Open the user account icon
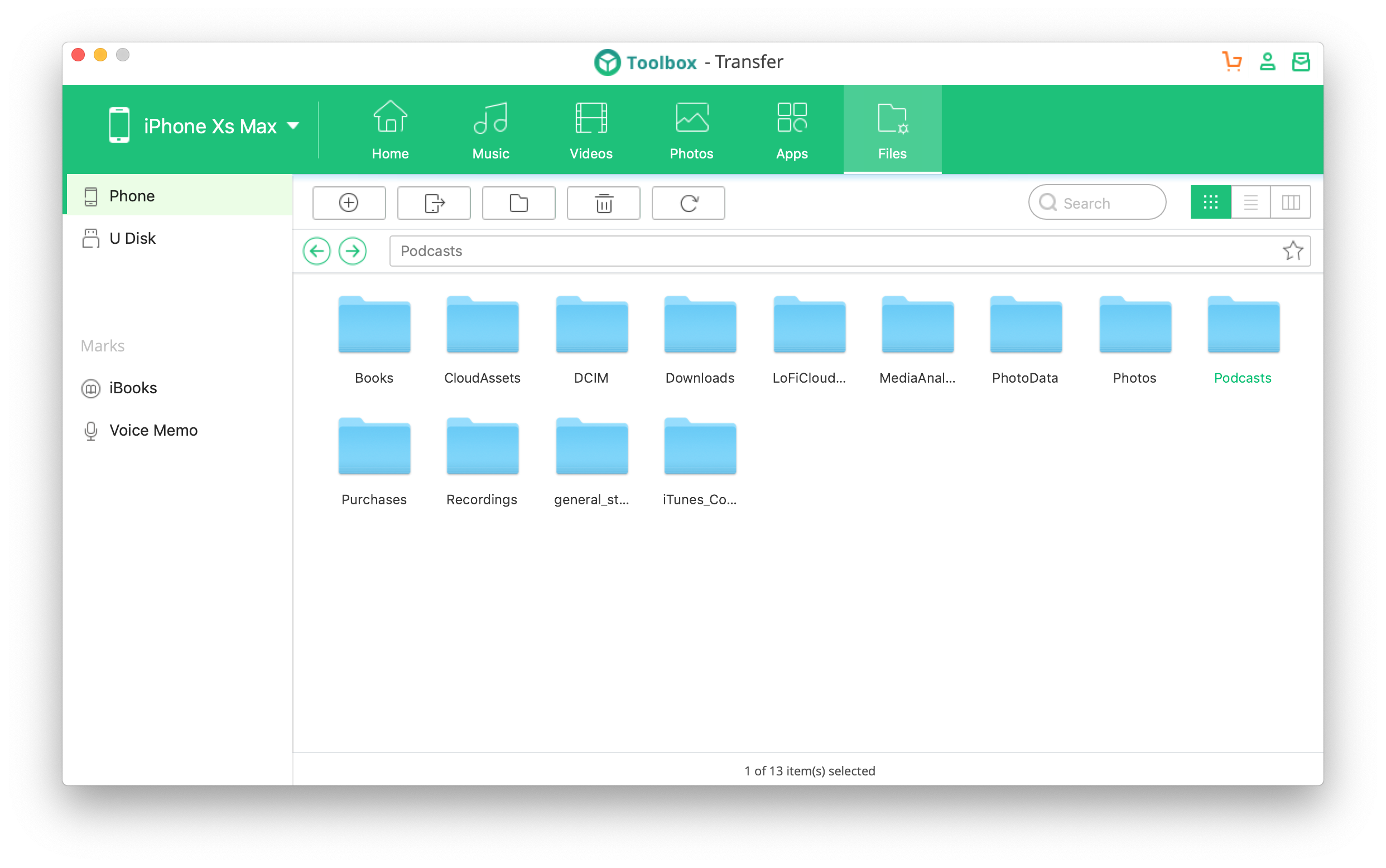 (1267, 61)
